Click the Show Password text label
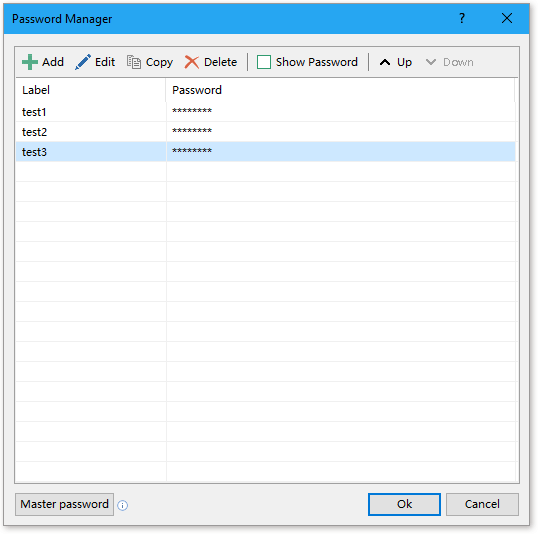This screenshot has width=539, height=536. pos(317,62)
